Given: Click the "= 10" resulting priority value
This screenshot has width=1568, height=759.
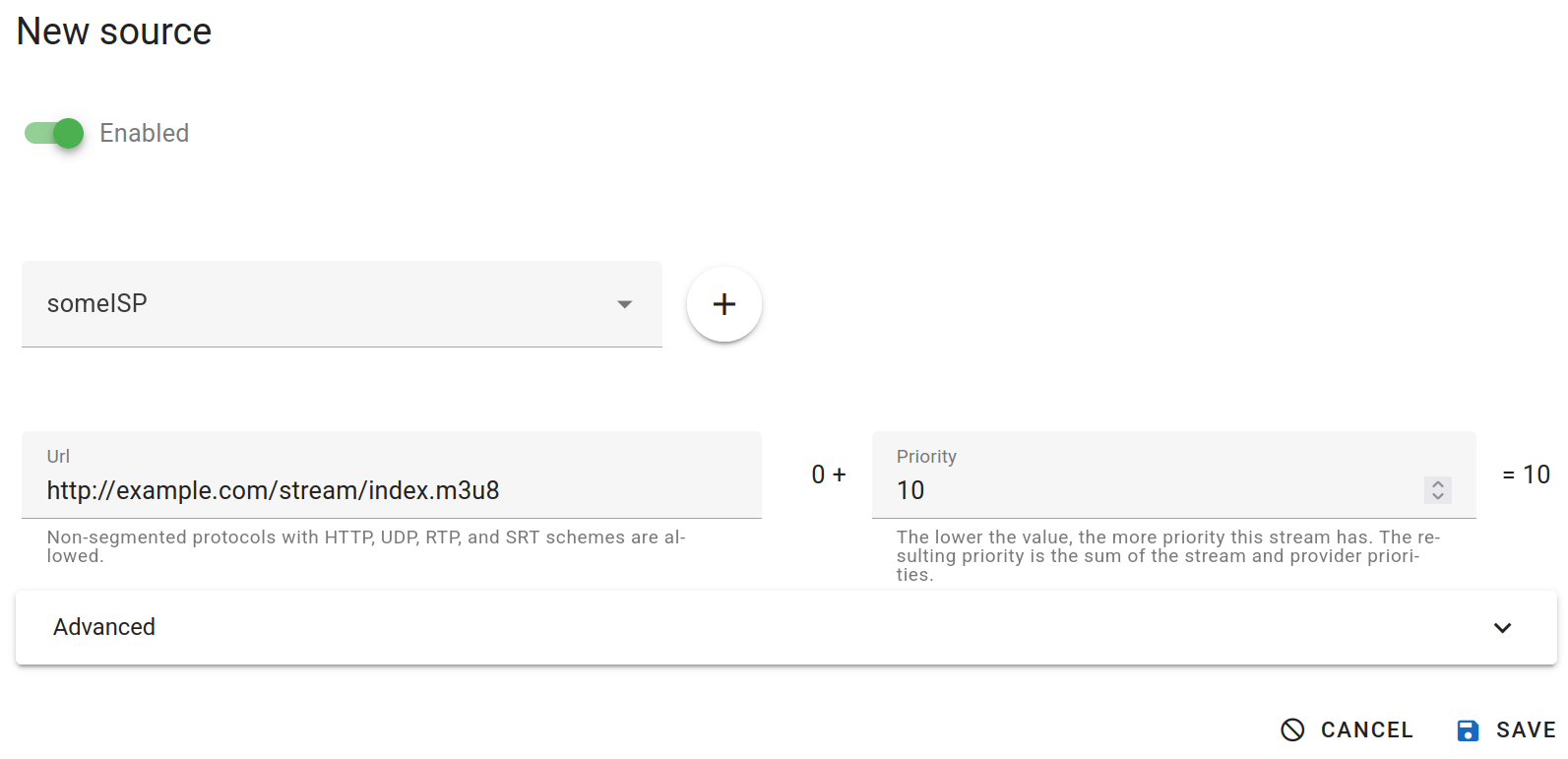Looking at the screenshot, I should [x=1526, y=474].
